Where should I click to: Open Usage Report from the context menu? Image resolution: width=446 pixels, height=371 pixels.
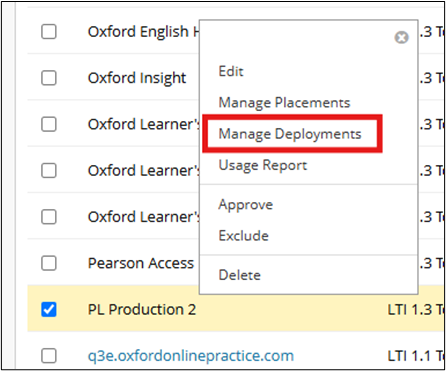pos(263,165)
